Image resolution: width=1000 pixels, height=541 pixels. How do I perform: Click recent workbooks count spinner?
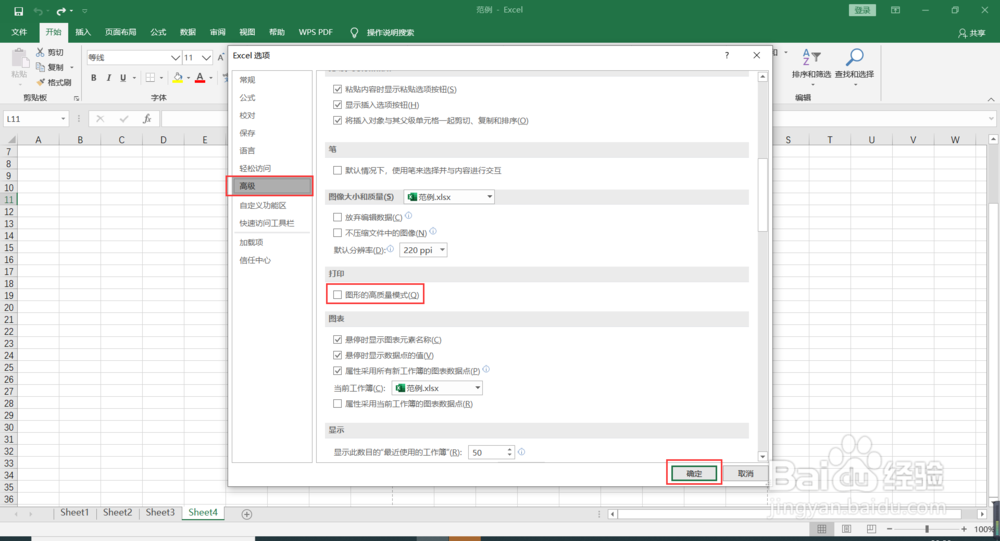coord(510,452)
